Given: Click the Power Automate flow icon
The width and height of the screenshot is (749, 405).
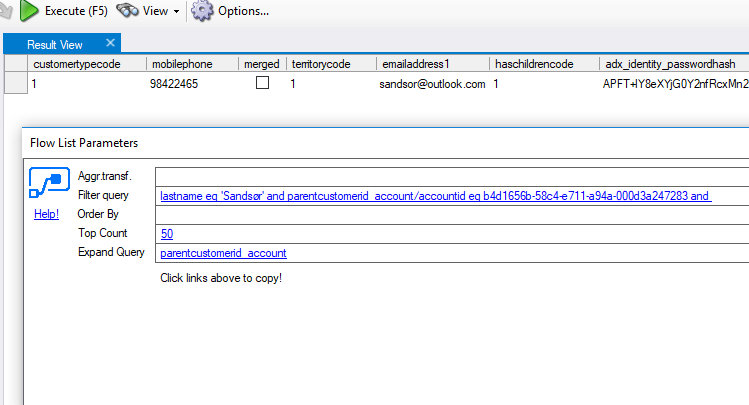Looking at the screenshot, I should [48, 184].
